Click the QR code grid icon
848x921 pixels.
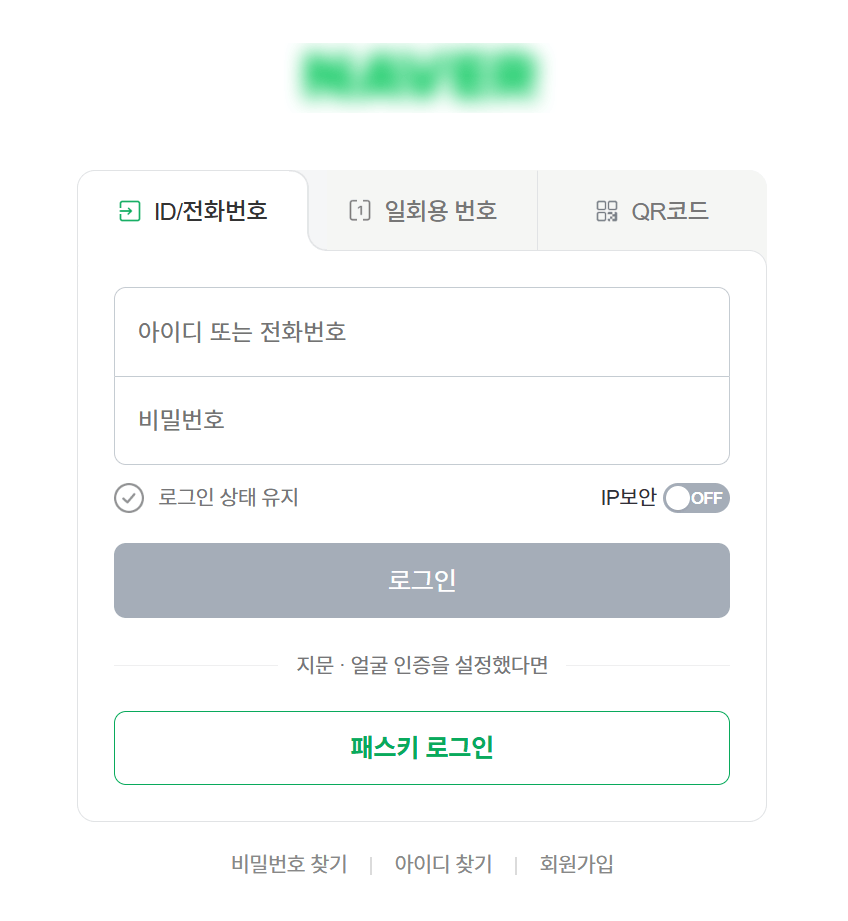[607, 211]
